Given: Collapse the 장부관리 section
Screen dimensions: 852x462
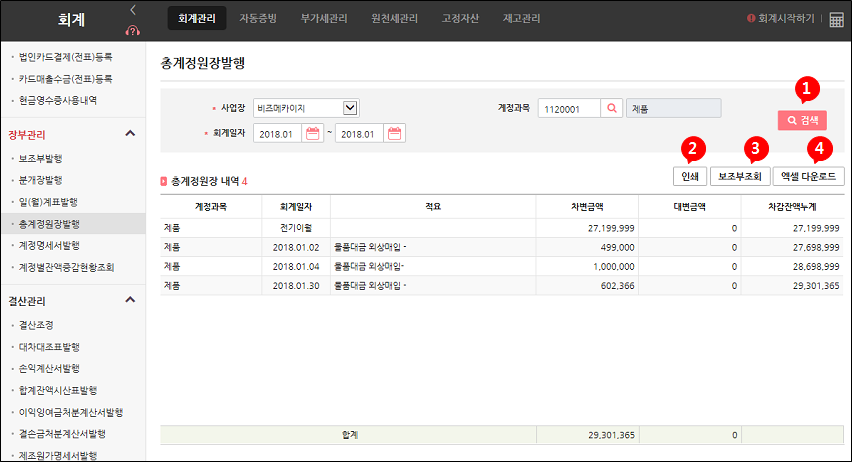Looking at the screenshot, I should click(x=130, y=134).
